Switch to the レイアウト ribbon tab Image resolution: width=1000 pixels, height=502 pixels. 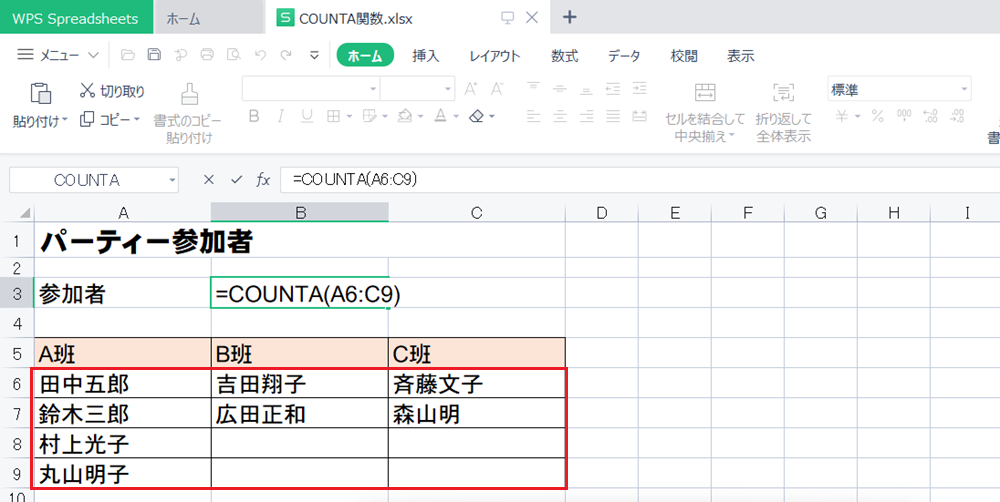495,55
